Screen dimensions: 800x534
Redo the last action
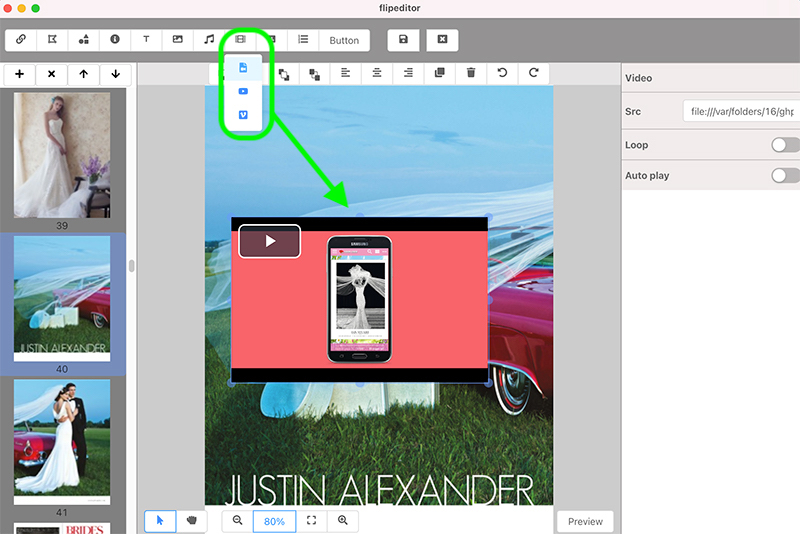click(x=534, y=73)
